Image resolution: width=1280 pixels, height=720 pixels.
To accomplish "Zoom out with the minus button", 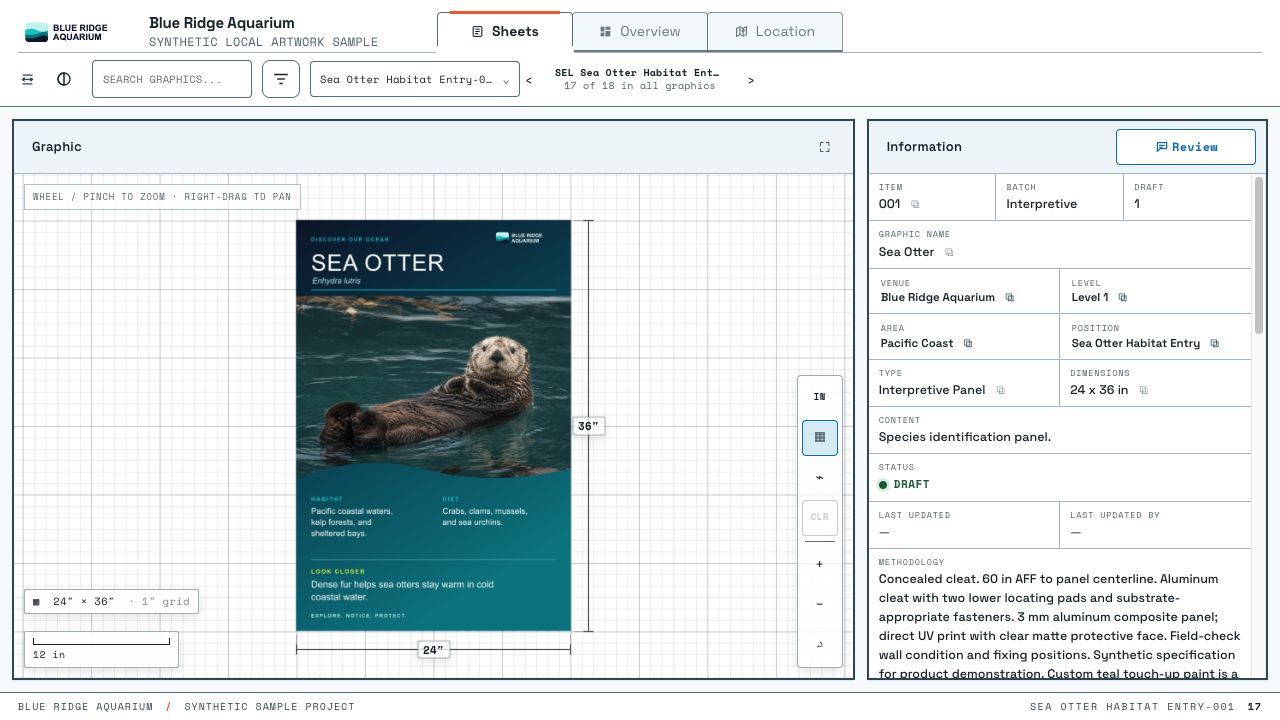I will tap(820, 604).
